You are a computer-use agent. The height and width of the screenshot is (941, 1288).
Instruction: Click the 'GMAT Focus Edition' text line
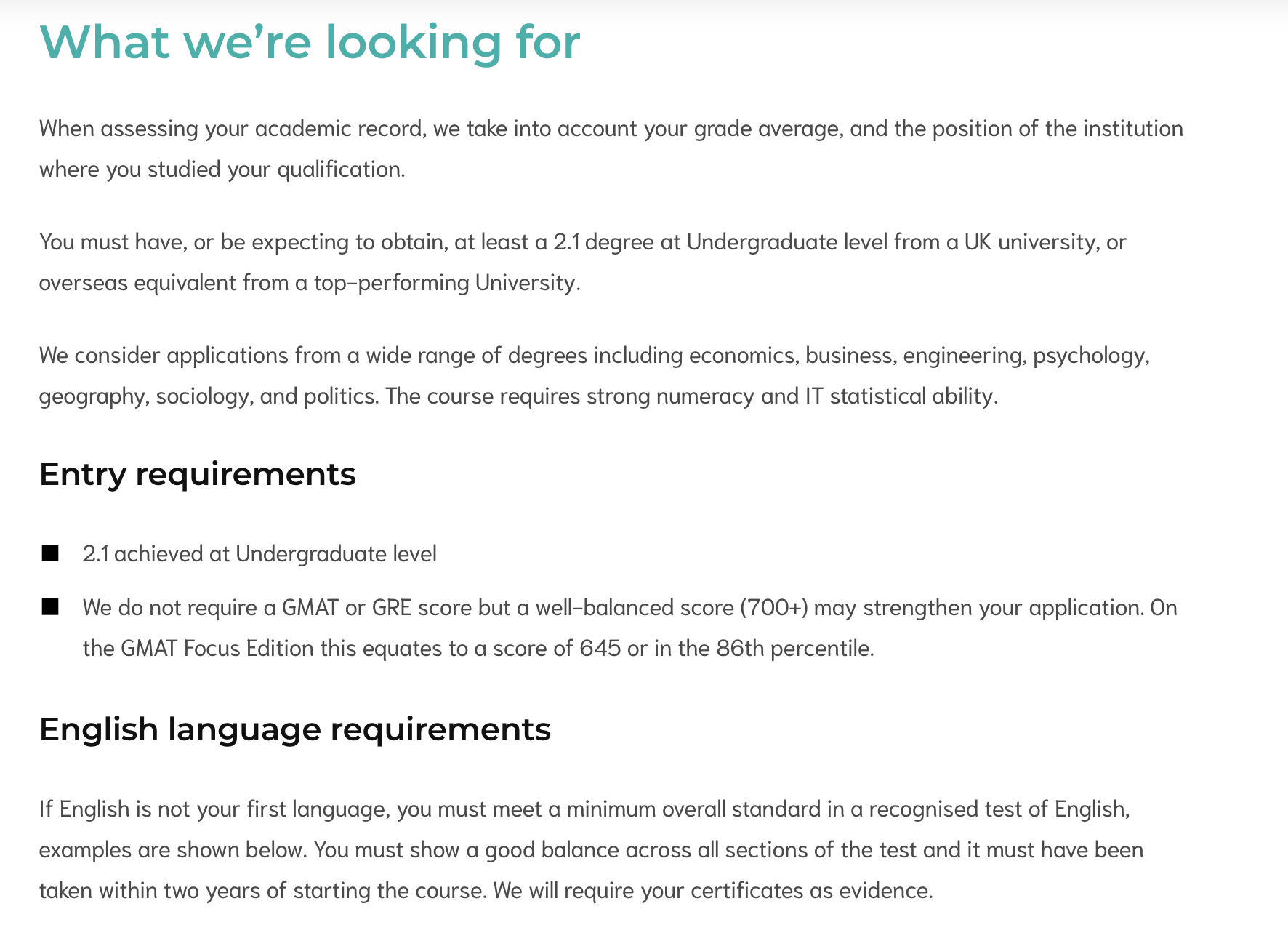tap(478, 648)
